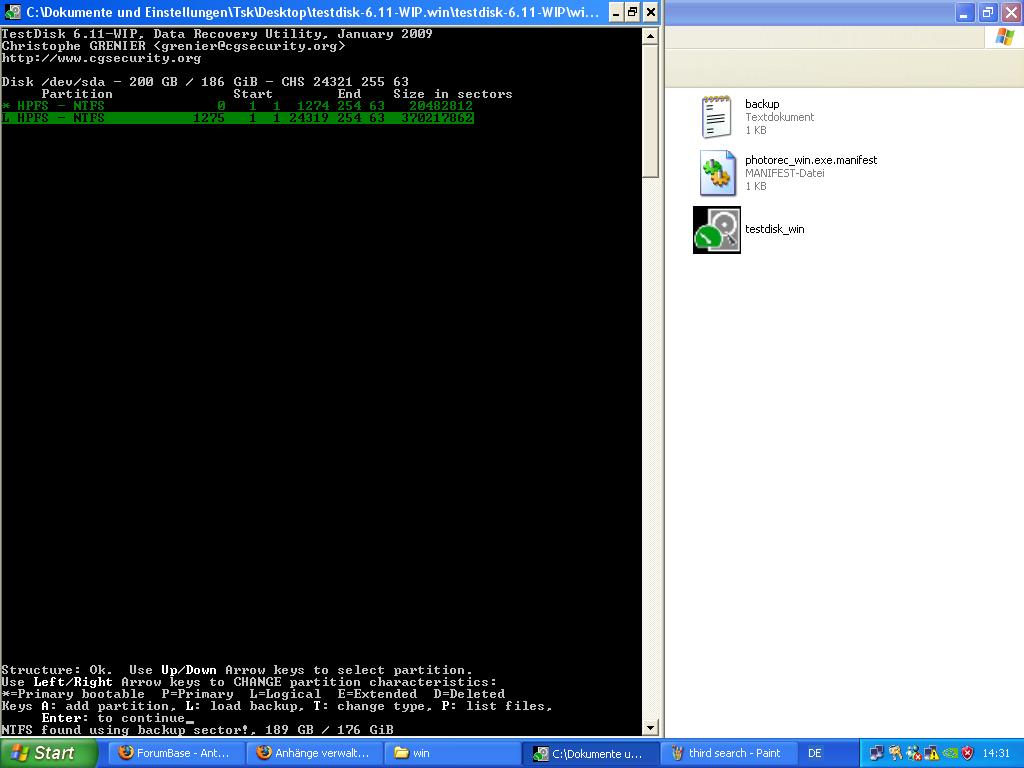Select the first HPFS - NTFS partition row
1024x768 pixels.
tap(237, 106)
